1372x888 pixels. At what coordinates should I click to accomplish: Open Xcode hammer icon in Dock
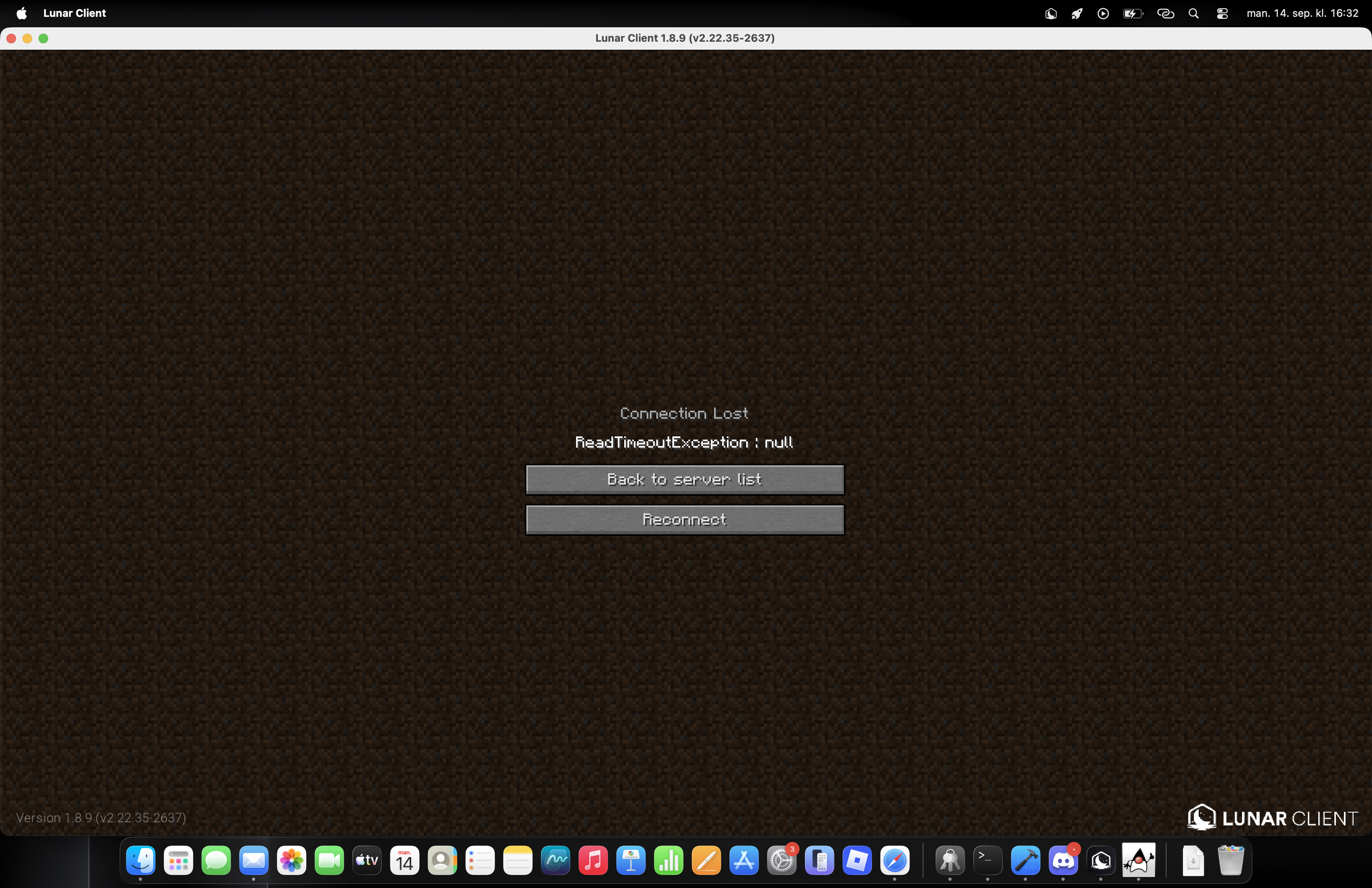[1025, 861]
